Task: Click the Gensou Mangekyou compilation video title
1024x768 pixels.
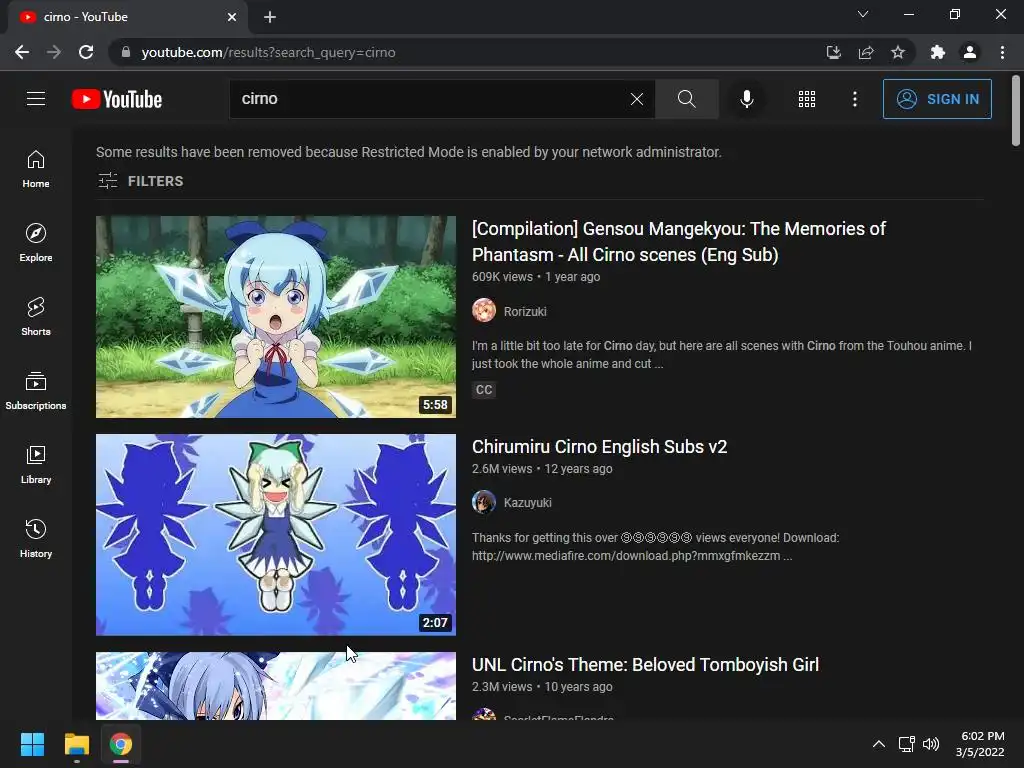Action: point(679,241)
